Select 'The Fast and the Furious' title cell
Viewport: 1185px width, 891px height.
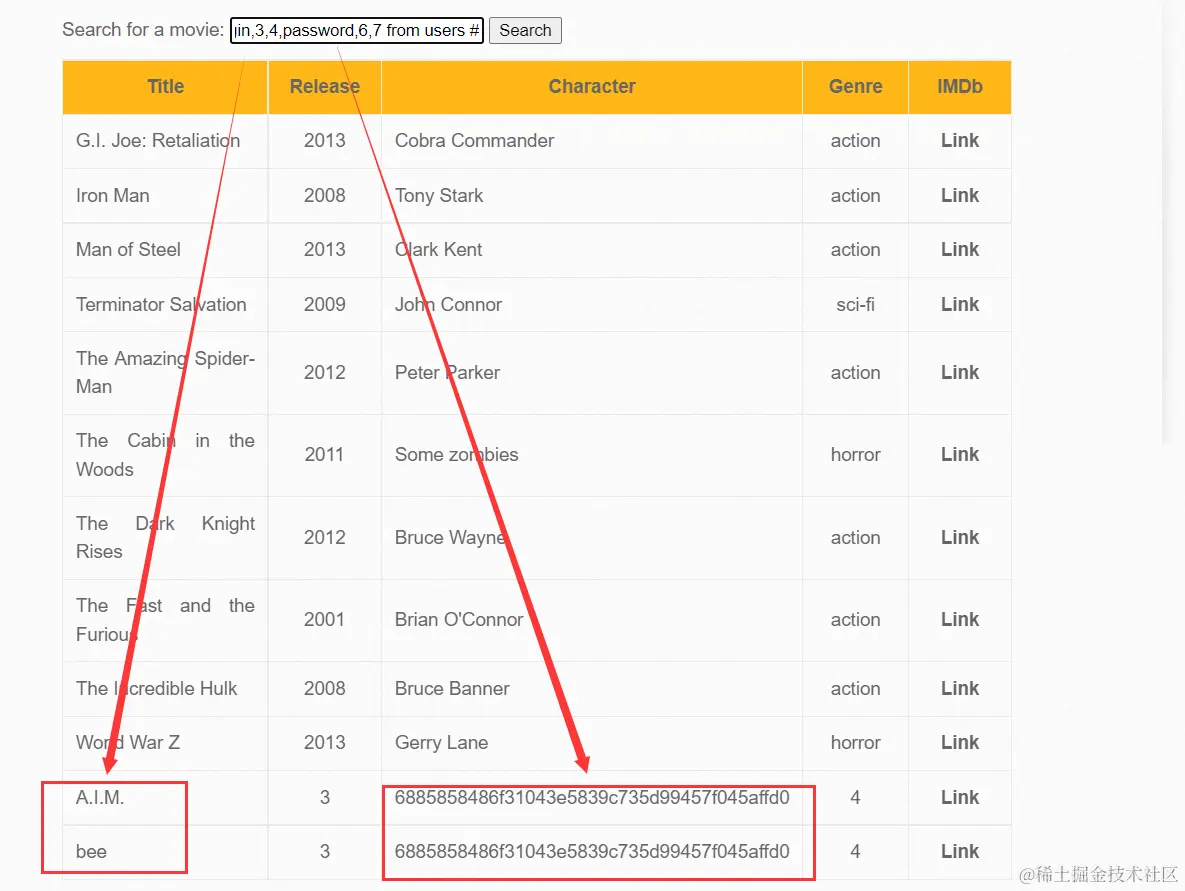click(166, 620)
